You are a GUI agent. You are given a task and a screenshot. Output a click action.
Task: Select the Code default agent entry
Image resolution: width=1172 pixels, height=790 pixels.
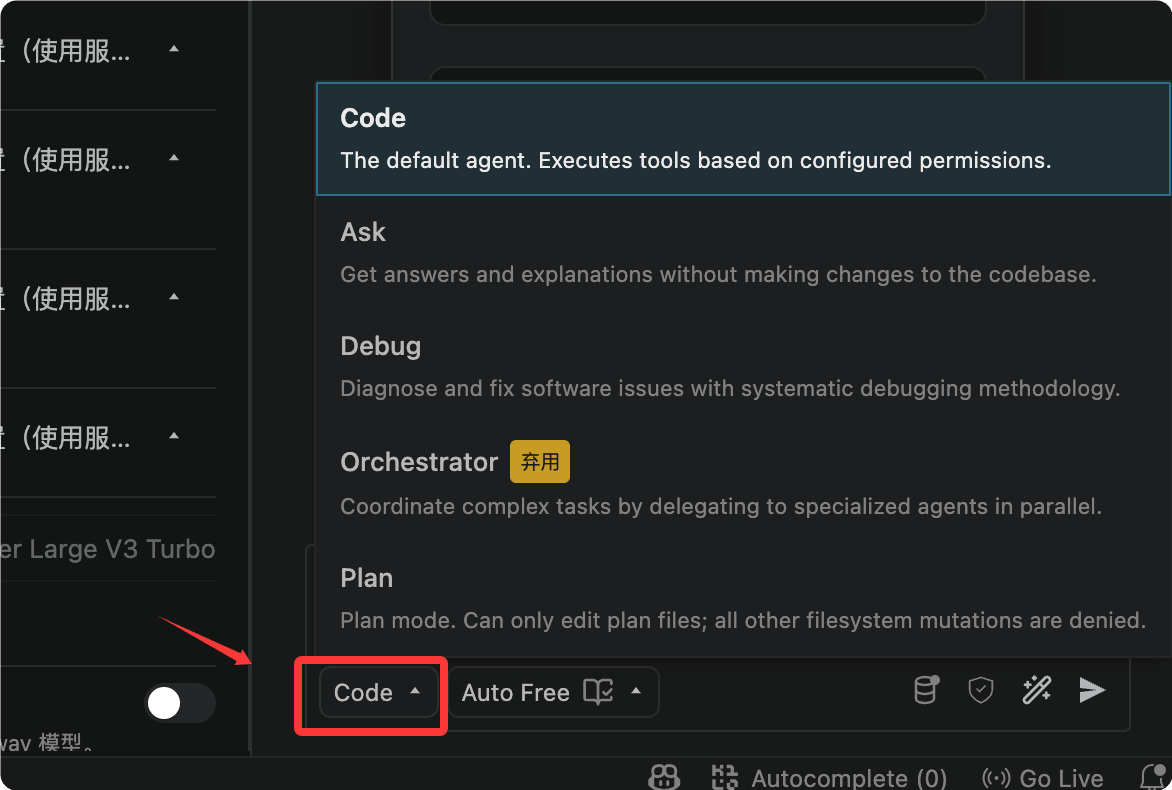(743, 139)
